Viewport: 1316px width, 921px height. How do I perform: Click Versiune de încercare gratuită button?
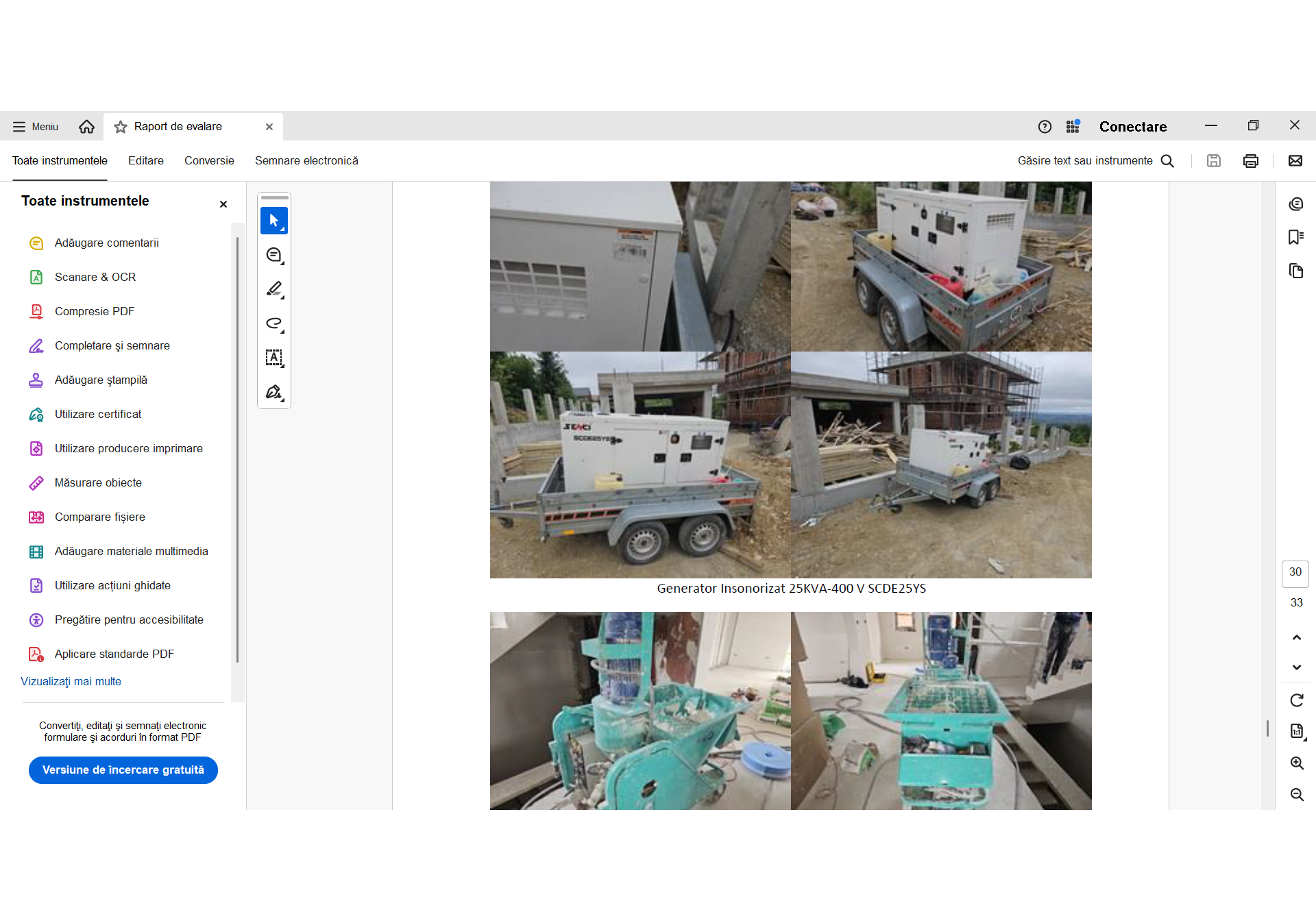(123, 770)
